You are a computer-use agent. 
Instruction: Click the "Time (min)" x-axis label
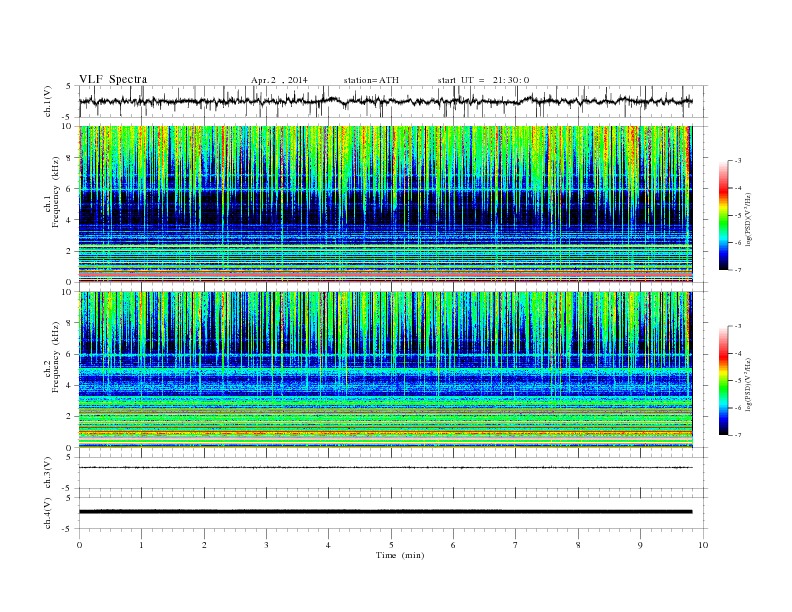[400, 555]
